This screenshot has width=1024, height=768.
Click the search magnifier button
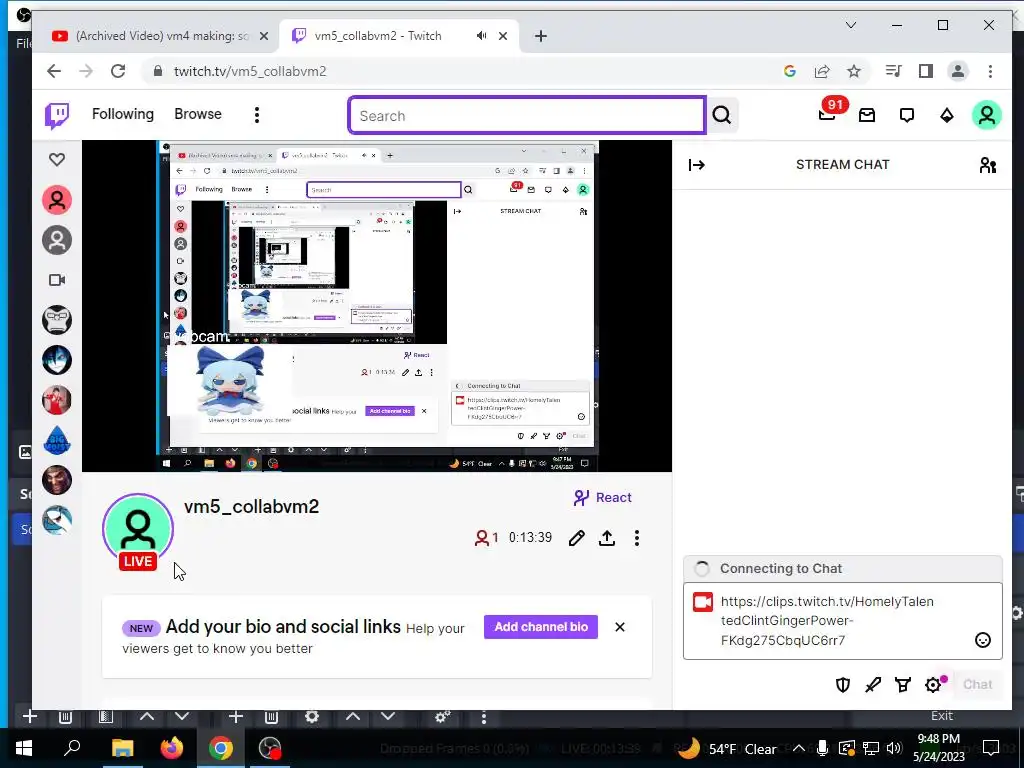click(x=722, y=116)
